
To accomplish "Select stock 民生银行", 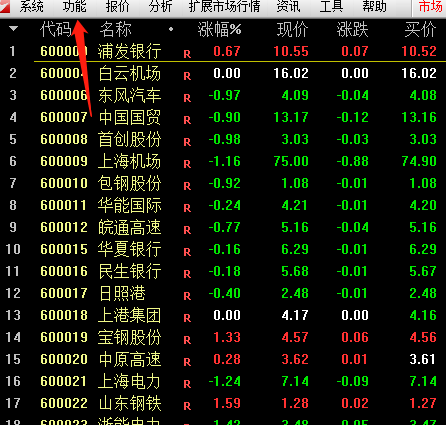I will tap(130, 271).
